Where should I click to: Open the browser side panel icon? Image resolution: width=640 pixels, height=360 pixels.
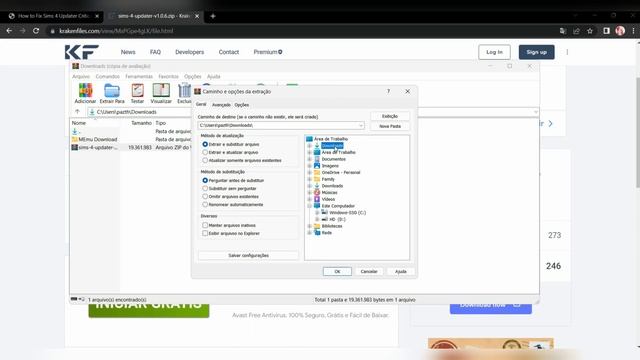click(607, 31)
